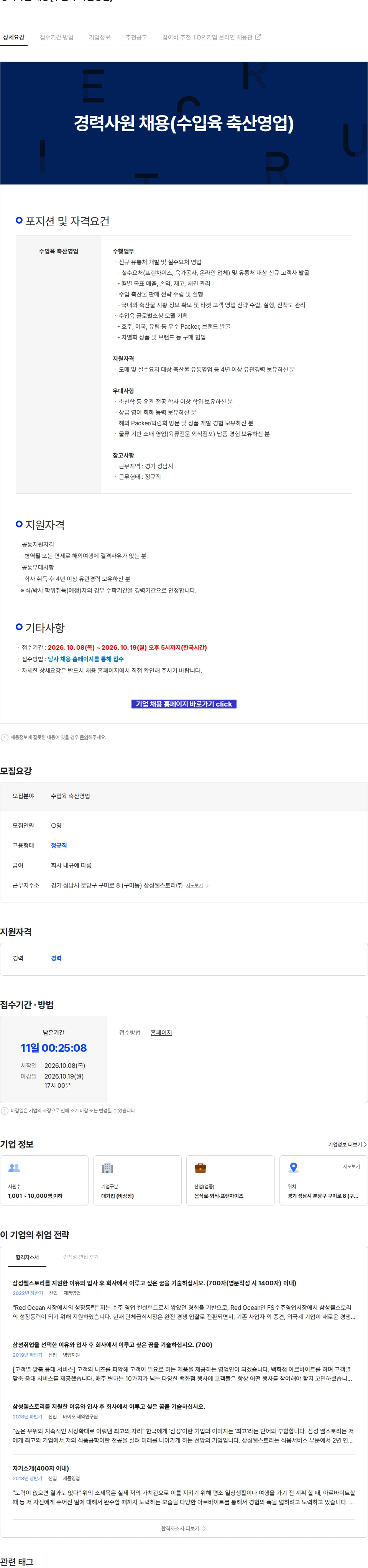368x1568 pixels.
Task: Click the 1,001 ~ 10,000명 이하 employee count
Action: pos(35,1196)
